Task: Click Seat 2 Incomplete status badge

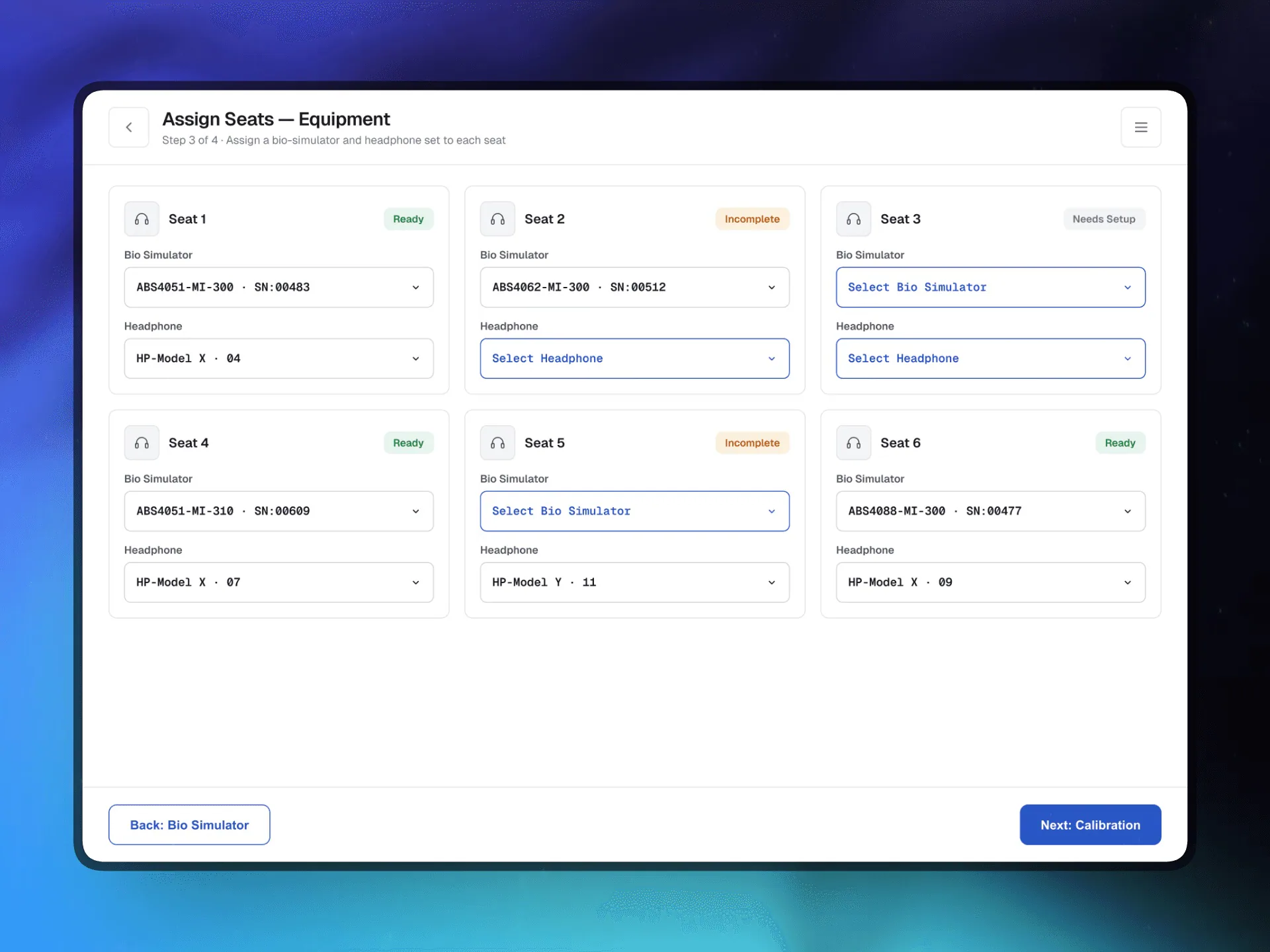Action: point(752,219)
